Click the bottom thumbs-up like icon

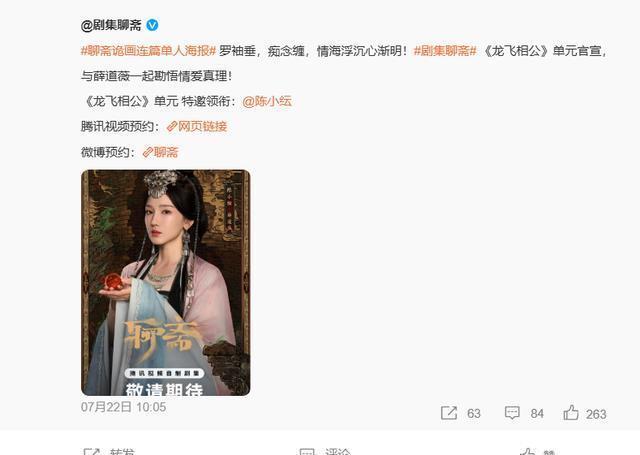pos(527,451)
